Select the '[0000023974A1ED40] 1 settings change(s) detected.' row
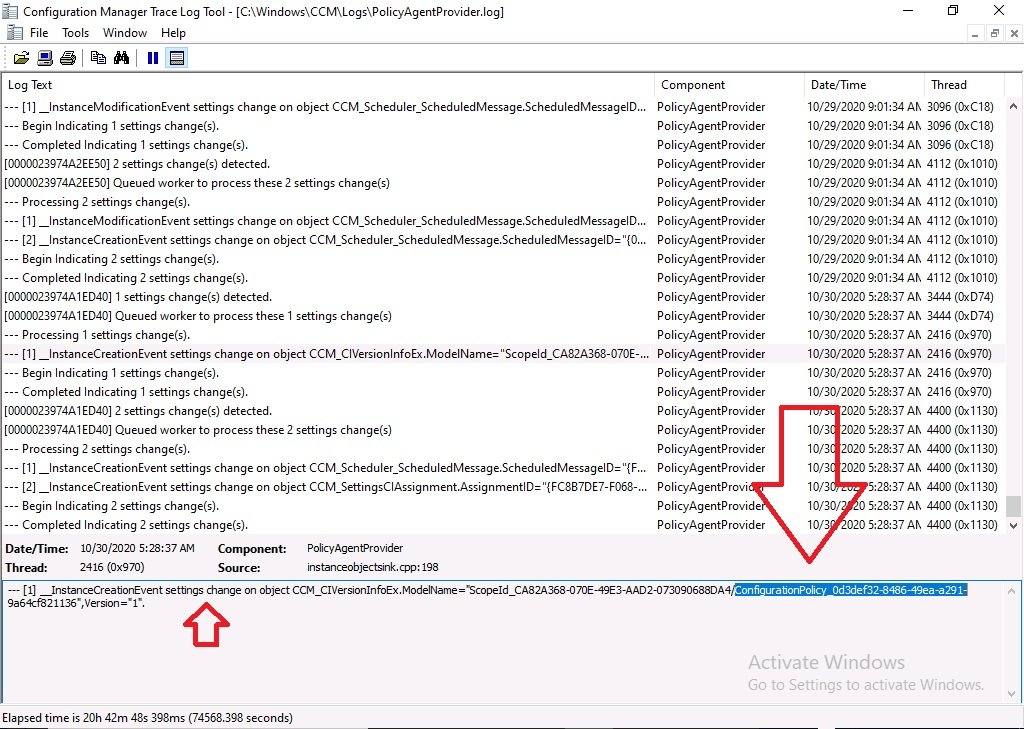 tap(503, 297)
